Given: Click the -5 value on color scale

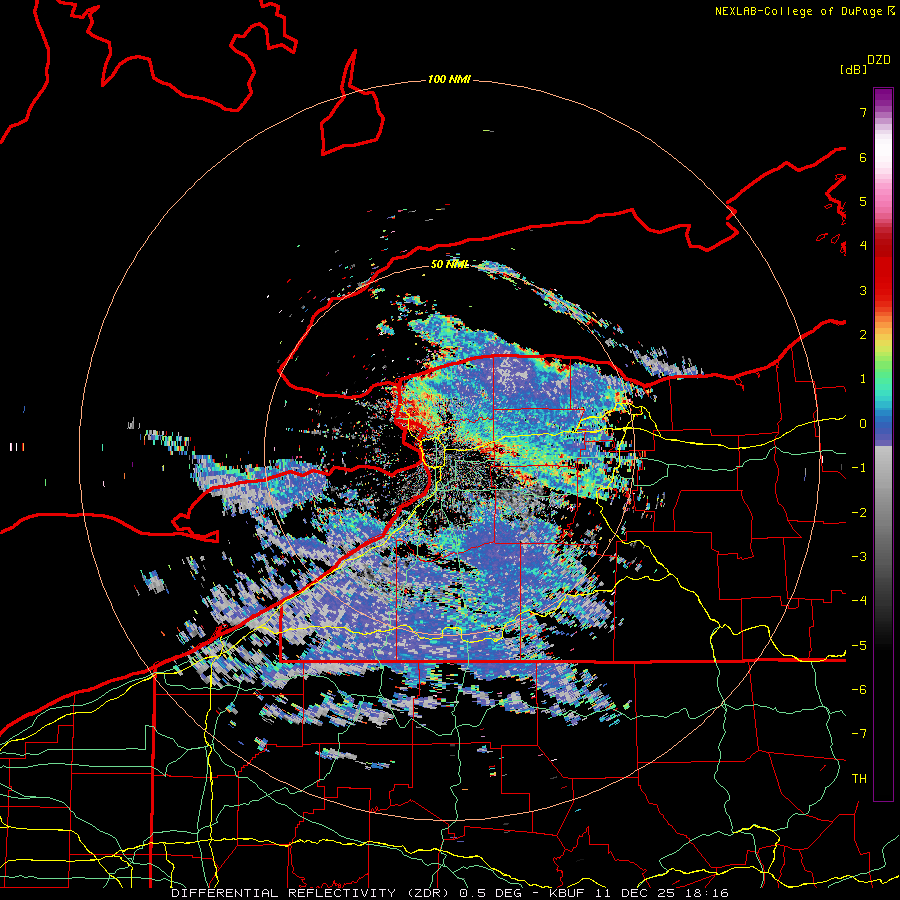Looking at the screenshot, I should click(x=859, y=646).
